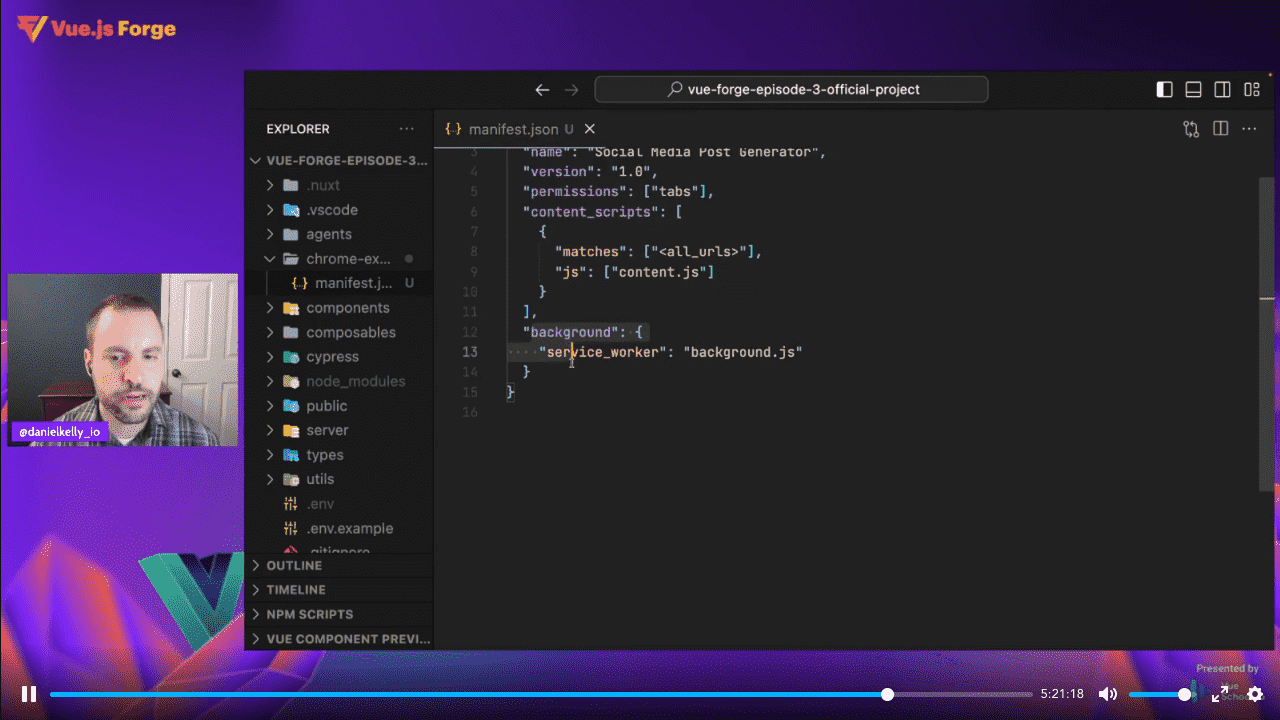
Task: Mute the video volume speaker icon
Action: [x=1107, y=694]
